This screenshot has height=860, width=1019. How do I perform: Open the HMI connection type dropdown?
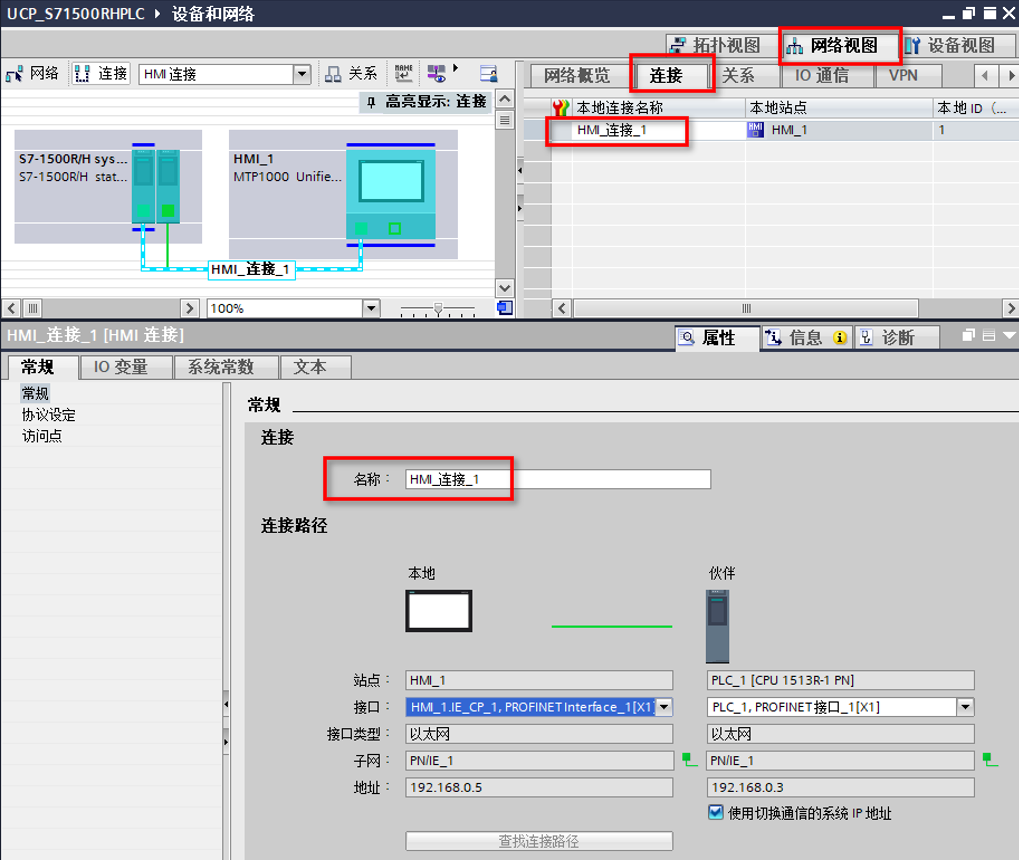(x=302, y=74)
